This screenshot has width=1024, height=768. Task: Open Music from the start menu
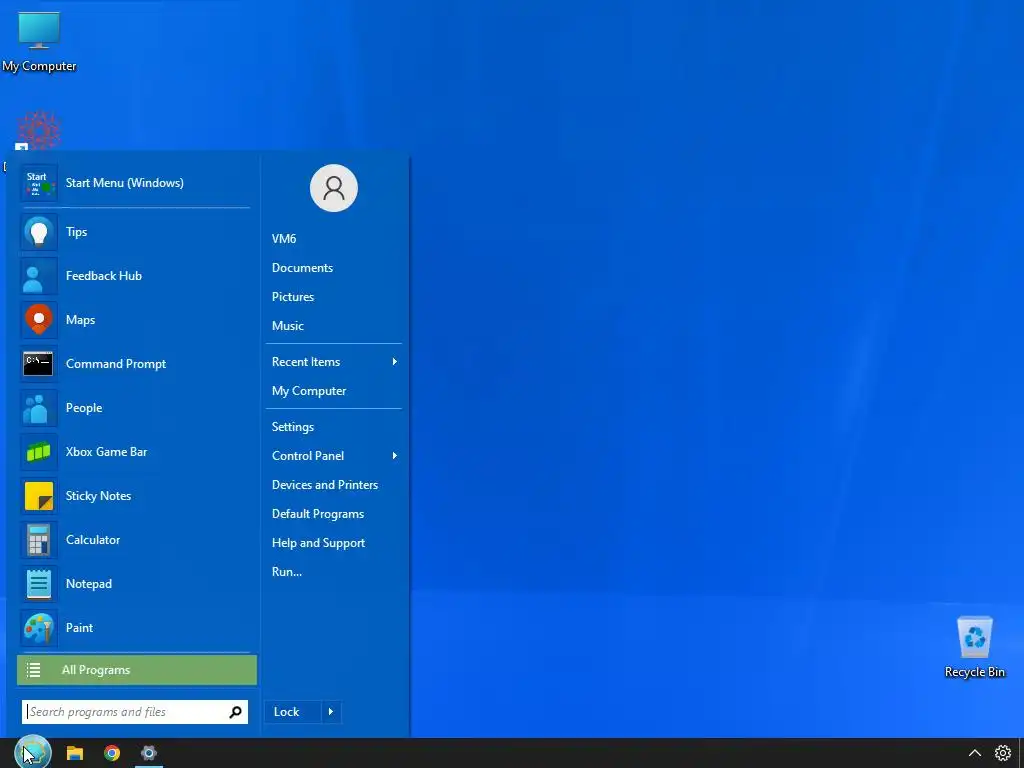(287, 325)
